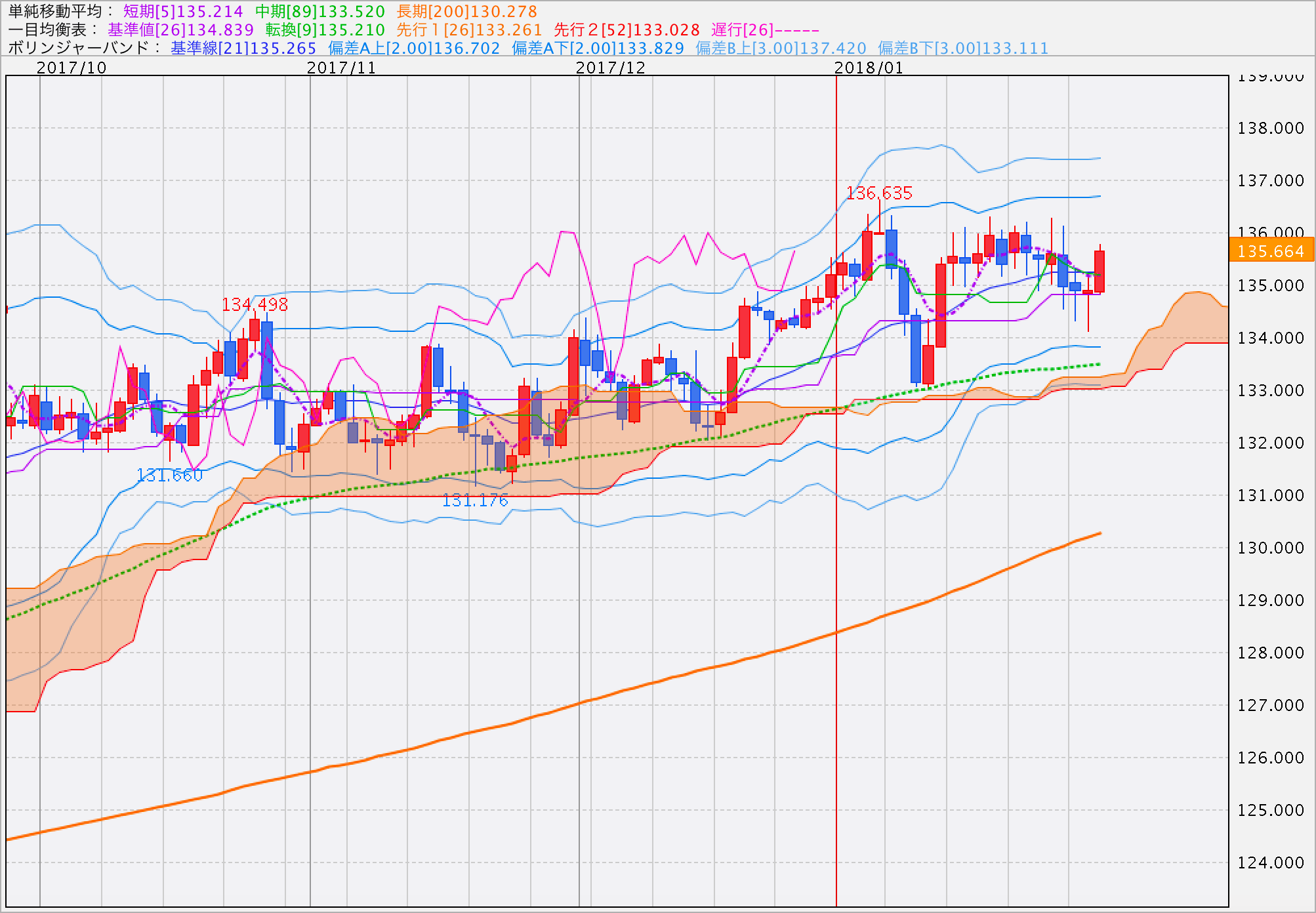Click the 2017/12 date axis label
This screenshot has height=913, width=1316.
[x=611, y=68]
